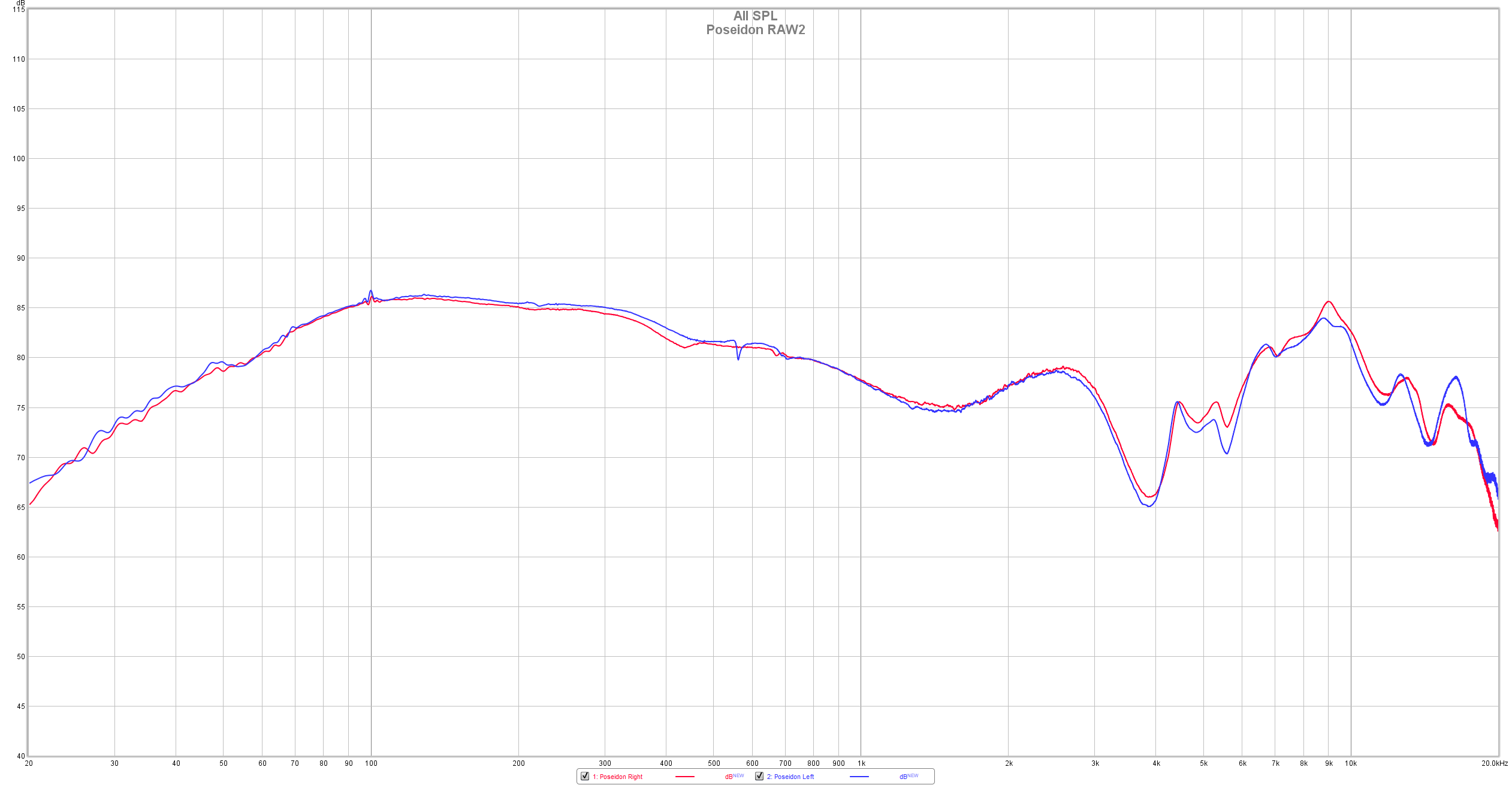The image size is (1512, 785).
Task: Click the 115 label on the Y axis
Action: pos(19,10)
